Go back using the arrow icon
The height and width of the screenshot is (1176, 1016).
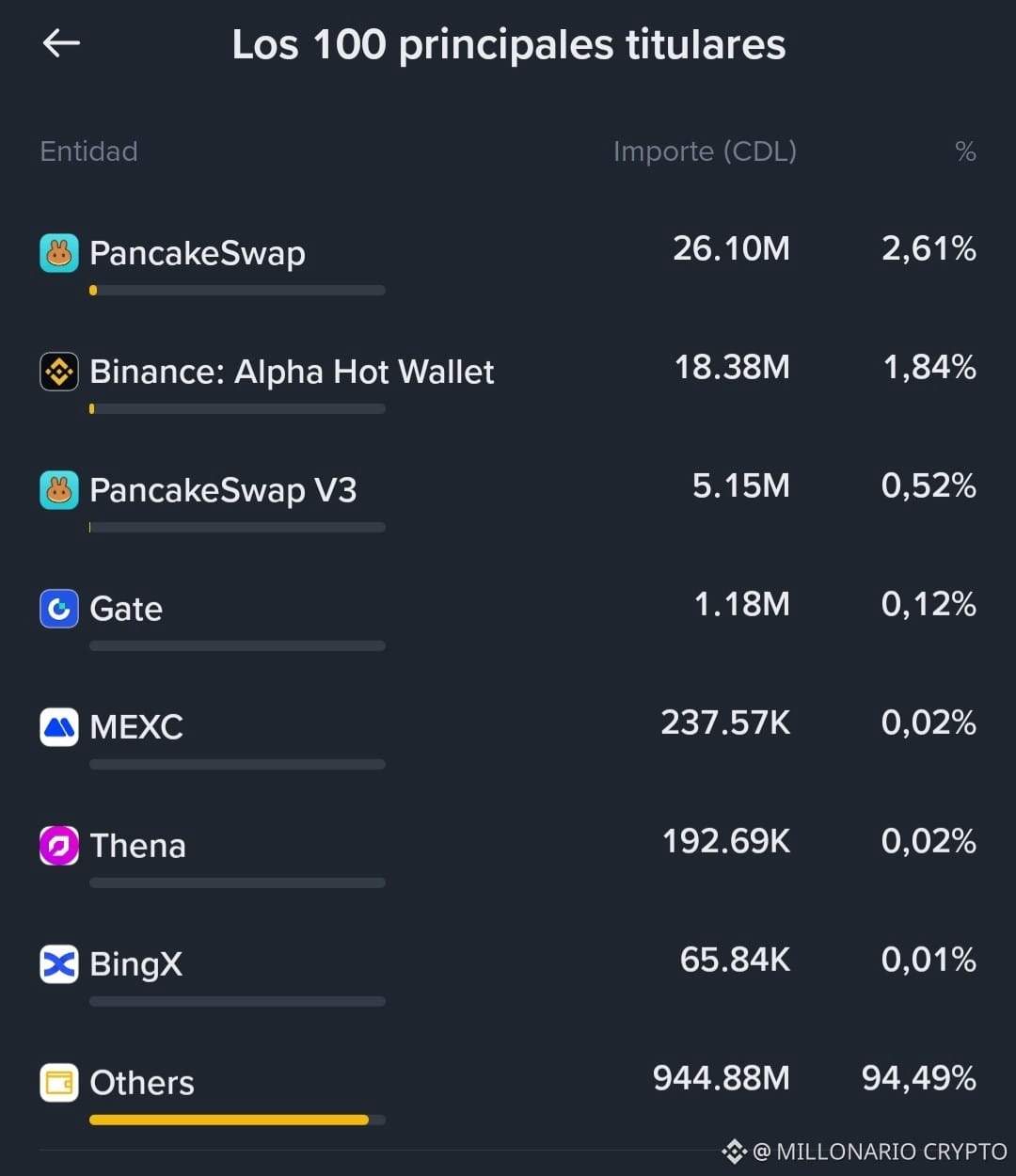tap(61, 42)
